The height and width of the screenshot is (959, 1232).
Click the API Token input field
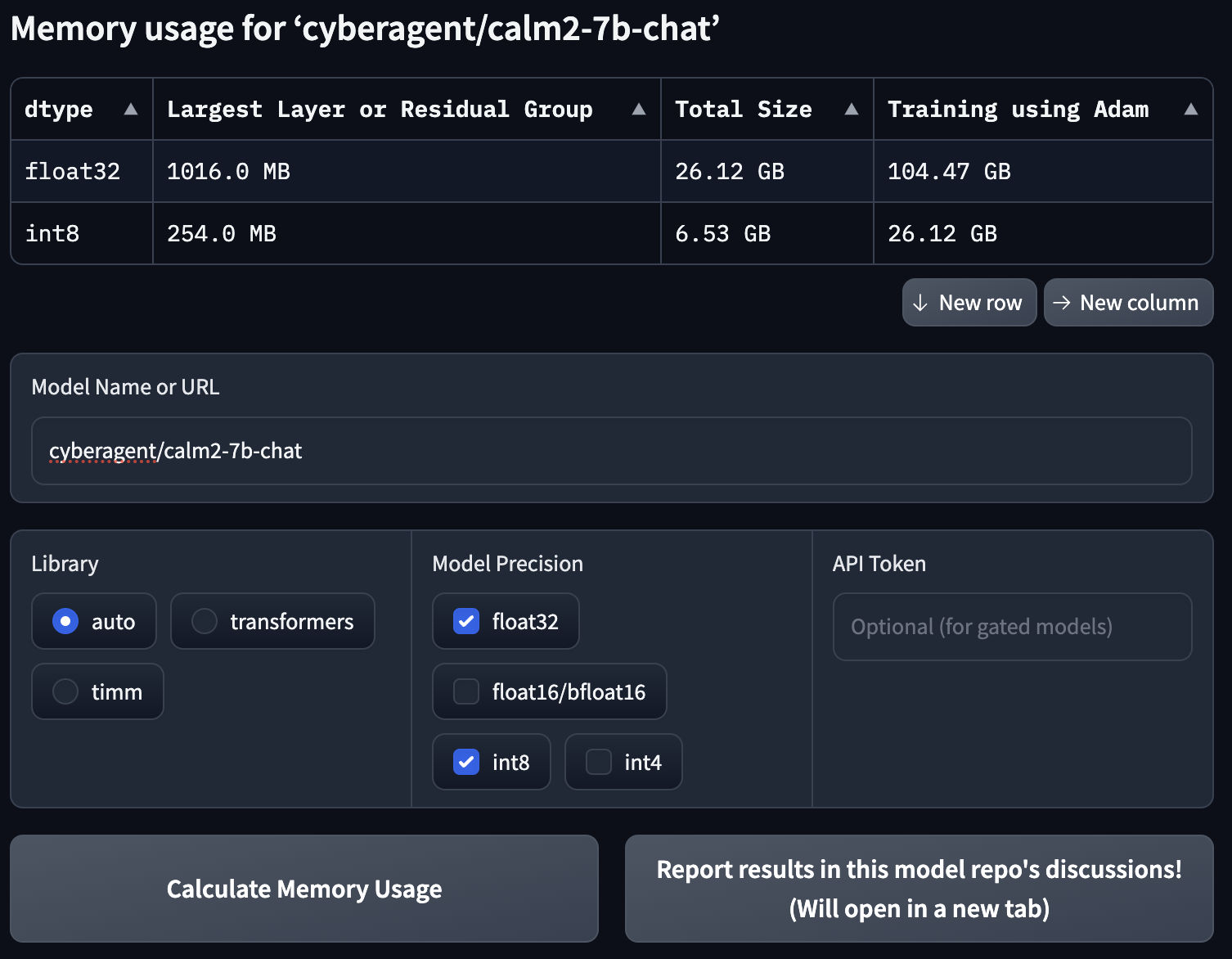pos(1013,627)
